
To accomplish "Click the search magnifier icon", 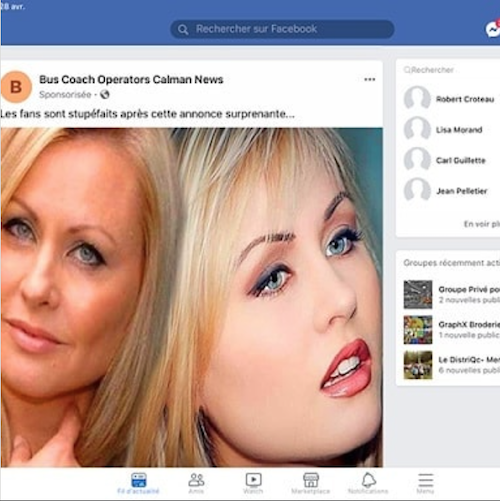I will pyautogui.click(x=183, y=29).
